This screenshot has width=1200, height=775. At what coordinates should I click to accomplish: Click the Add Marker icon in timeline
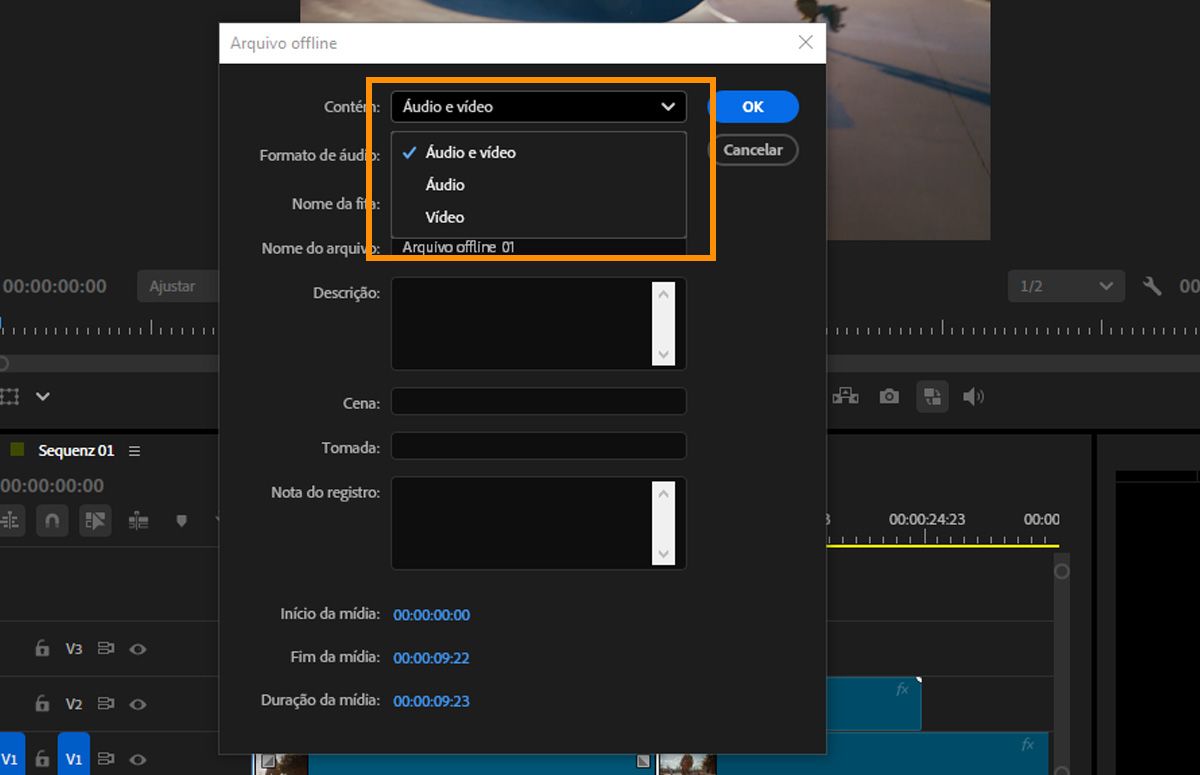(x=181, y=520)
